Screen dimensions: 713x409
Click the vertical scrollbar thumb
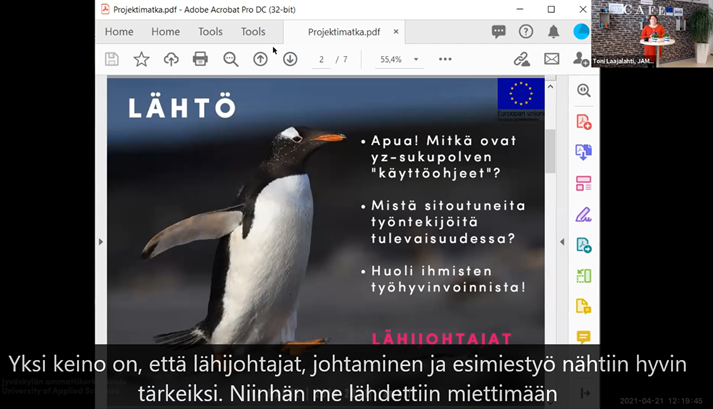click(550, 151)
